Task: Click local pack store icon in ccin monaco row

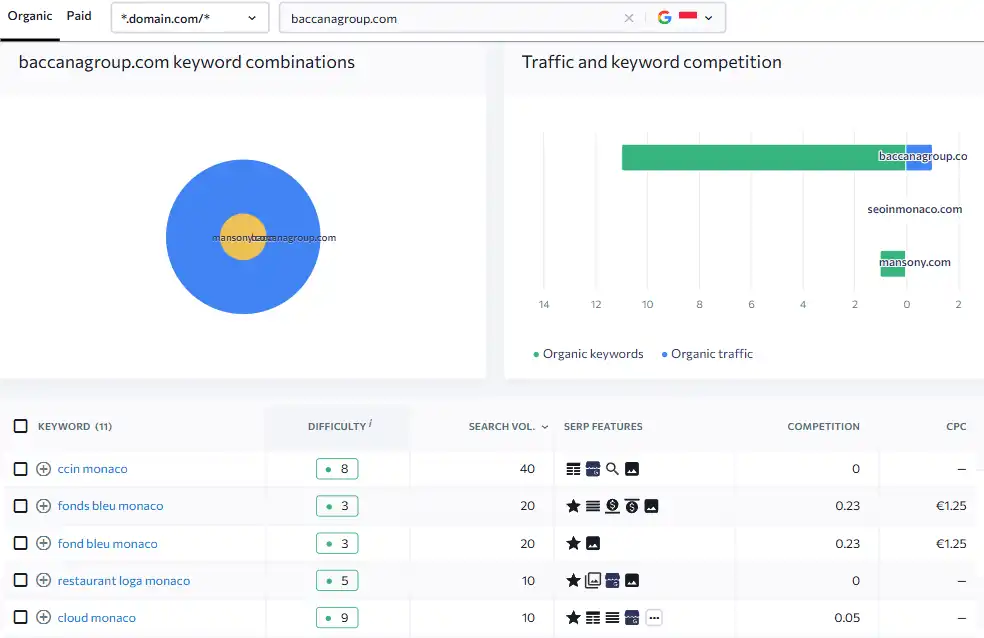Action: click(593, 469)
